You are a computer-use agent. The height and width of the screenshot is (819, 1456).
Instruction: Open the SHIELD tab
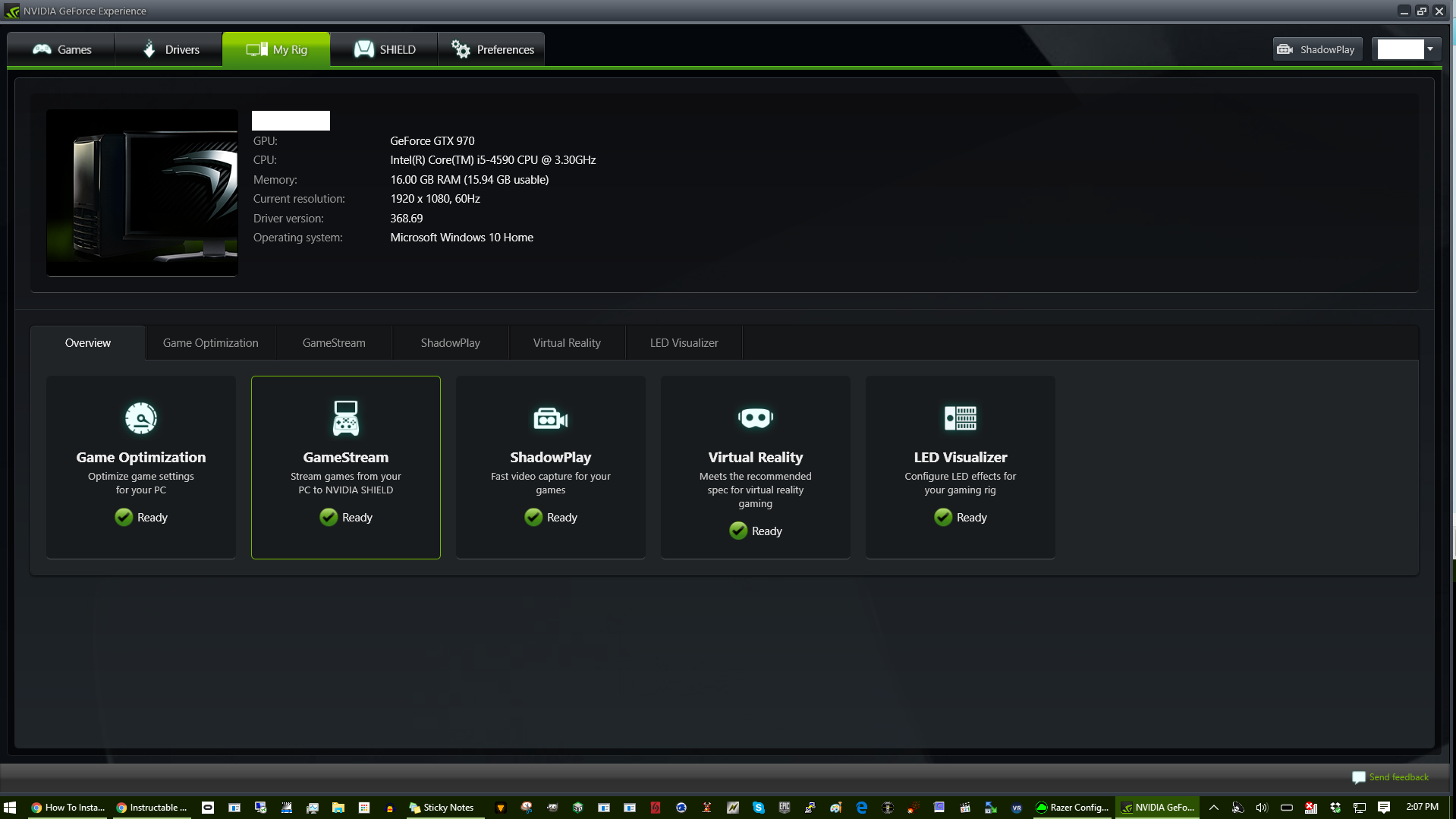point(384,49)
